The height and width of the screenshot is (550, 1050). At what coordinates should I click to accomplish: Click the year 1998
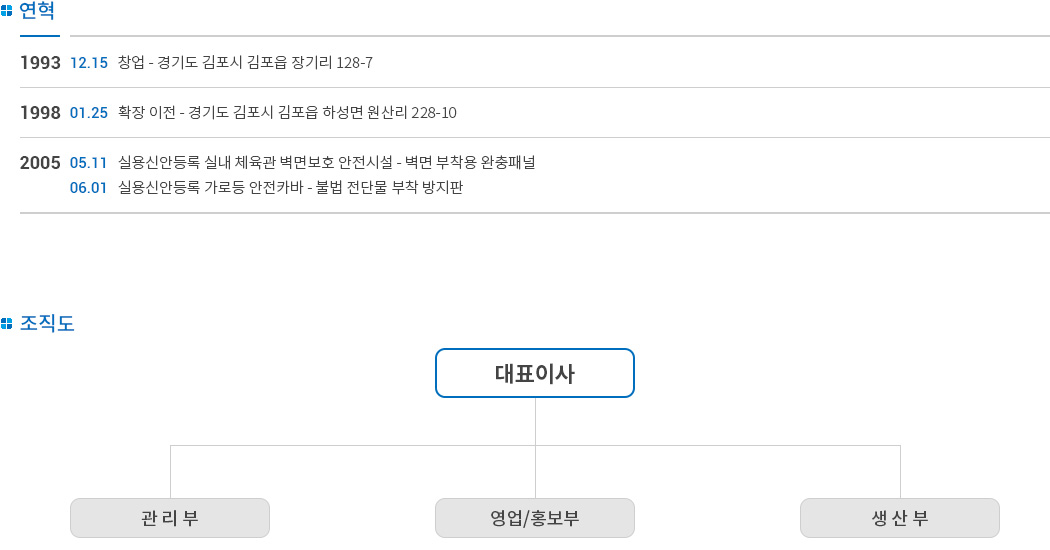(x=40, y=113)
